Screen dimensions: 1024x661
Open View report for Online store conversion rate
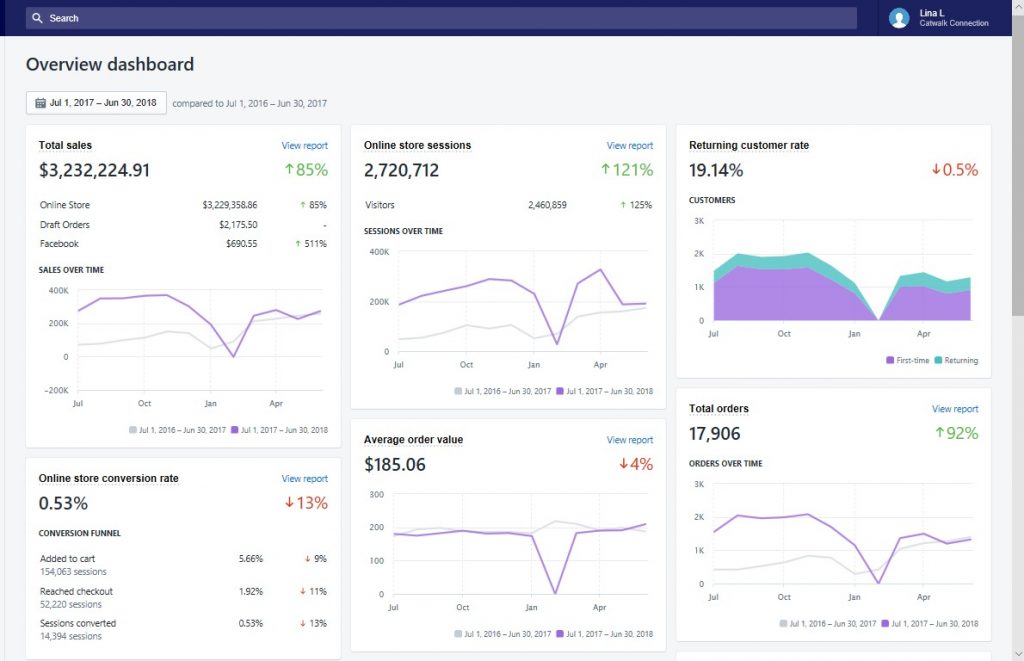304,479
